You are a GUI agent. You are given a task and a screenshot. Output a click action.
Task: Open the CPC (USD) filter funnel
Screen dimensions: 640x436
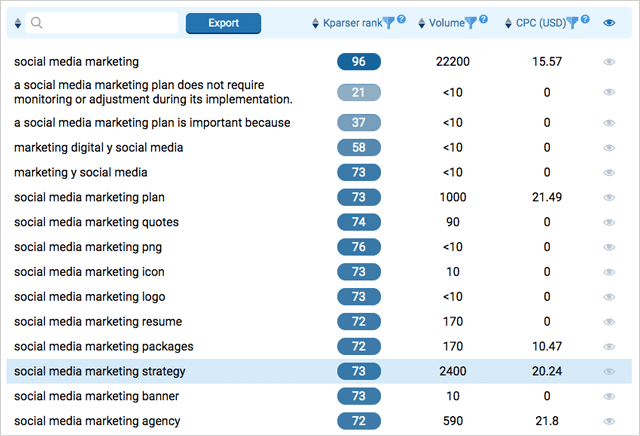point(573,23)
